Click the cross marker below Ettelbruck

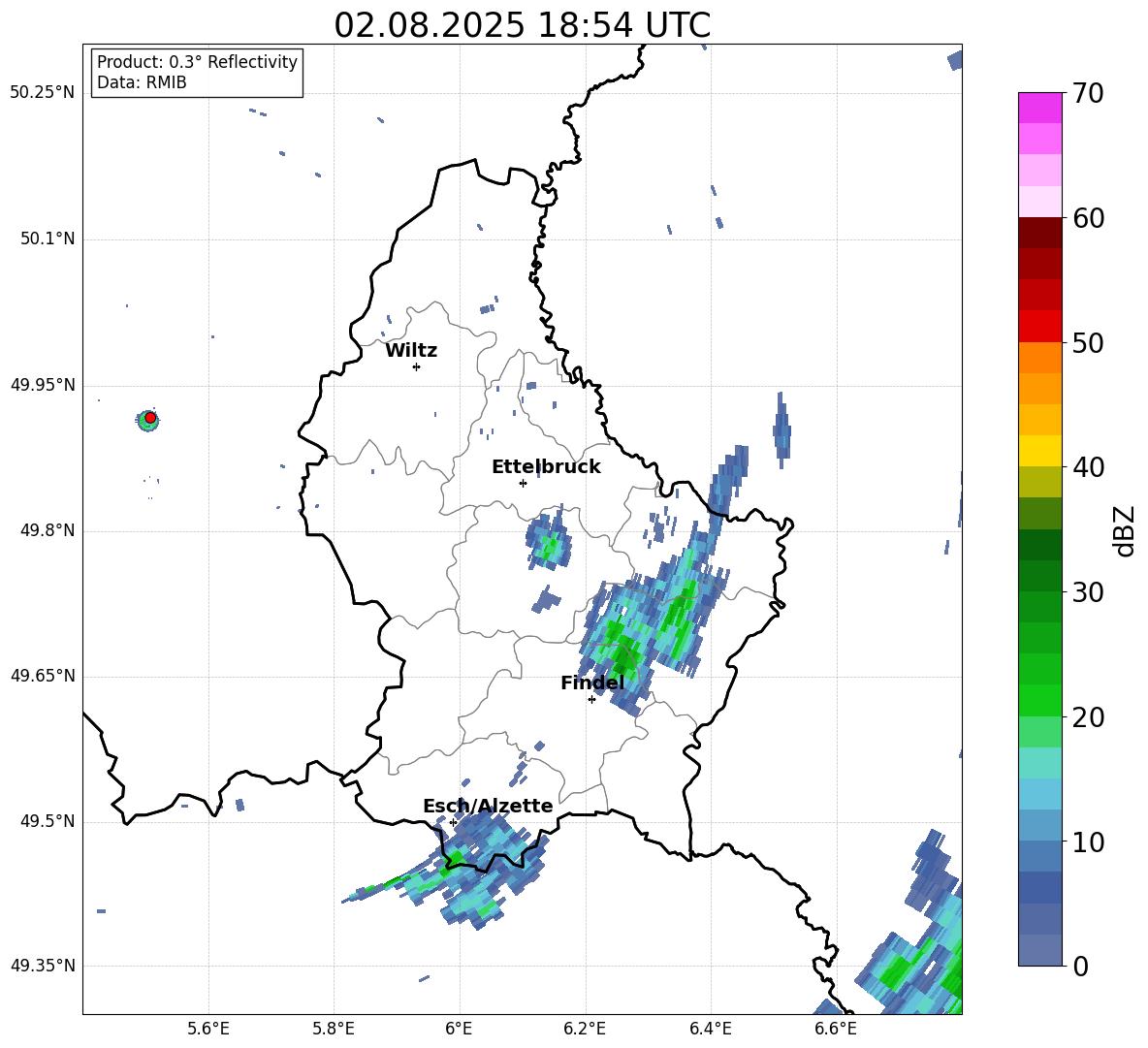[x=523, y=483]
